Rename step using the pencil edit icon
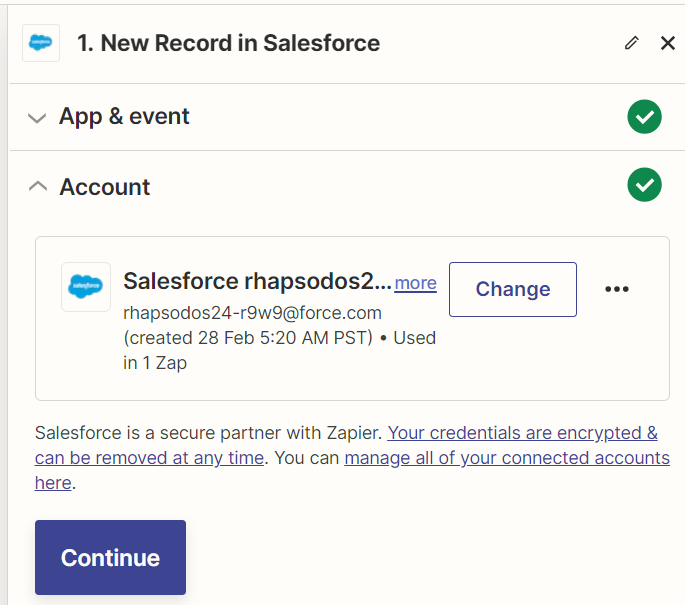The height and width of the screenshot is (605, 685). coord(631,43)
